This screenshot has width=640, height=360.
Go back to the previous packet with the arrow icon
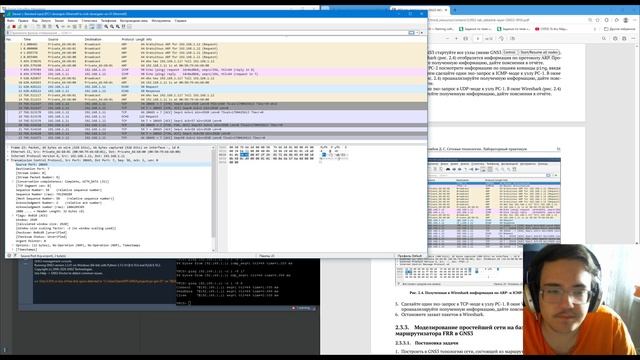(63, 26)
